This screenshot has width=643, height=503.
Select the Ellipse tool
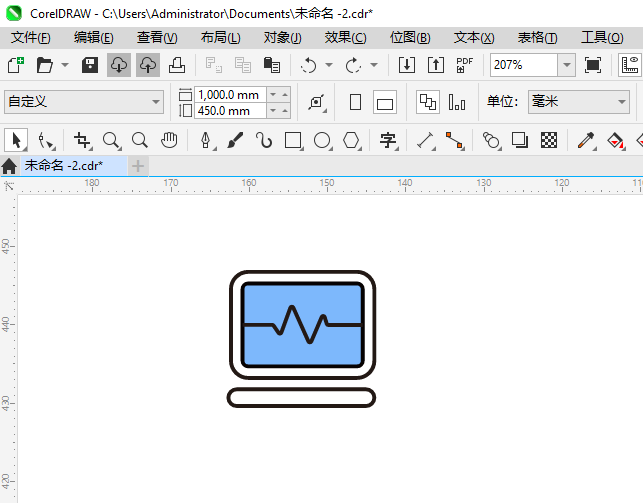pyautogui.click(x=322, y=141)
